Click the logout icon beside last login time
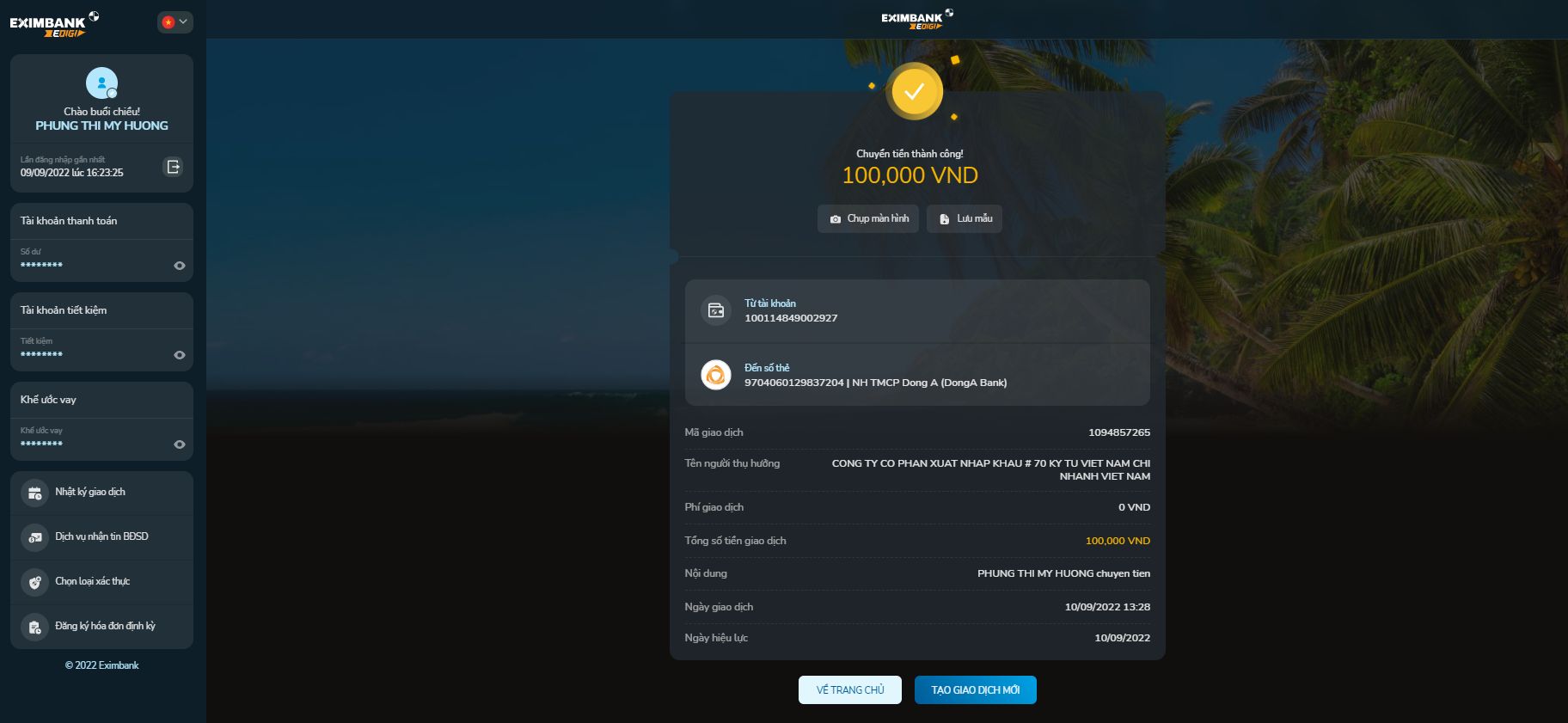This screenshot has height=723, width=1568. (x=173, y=167)
